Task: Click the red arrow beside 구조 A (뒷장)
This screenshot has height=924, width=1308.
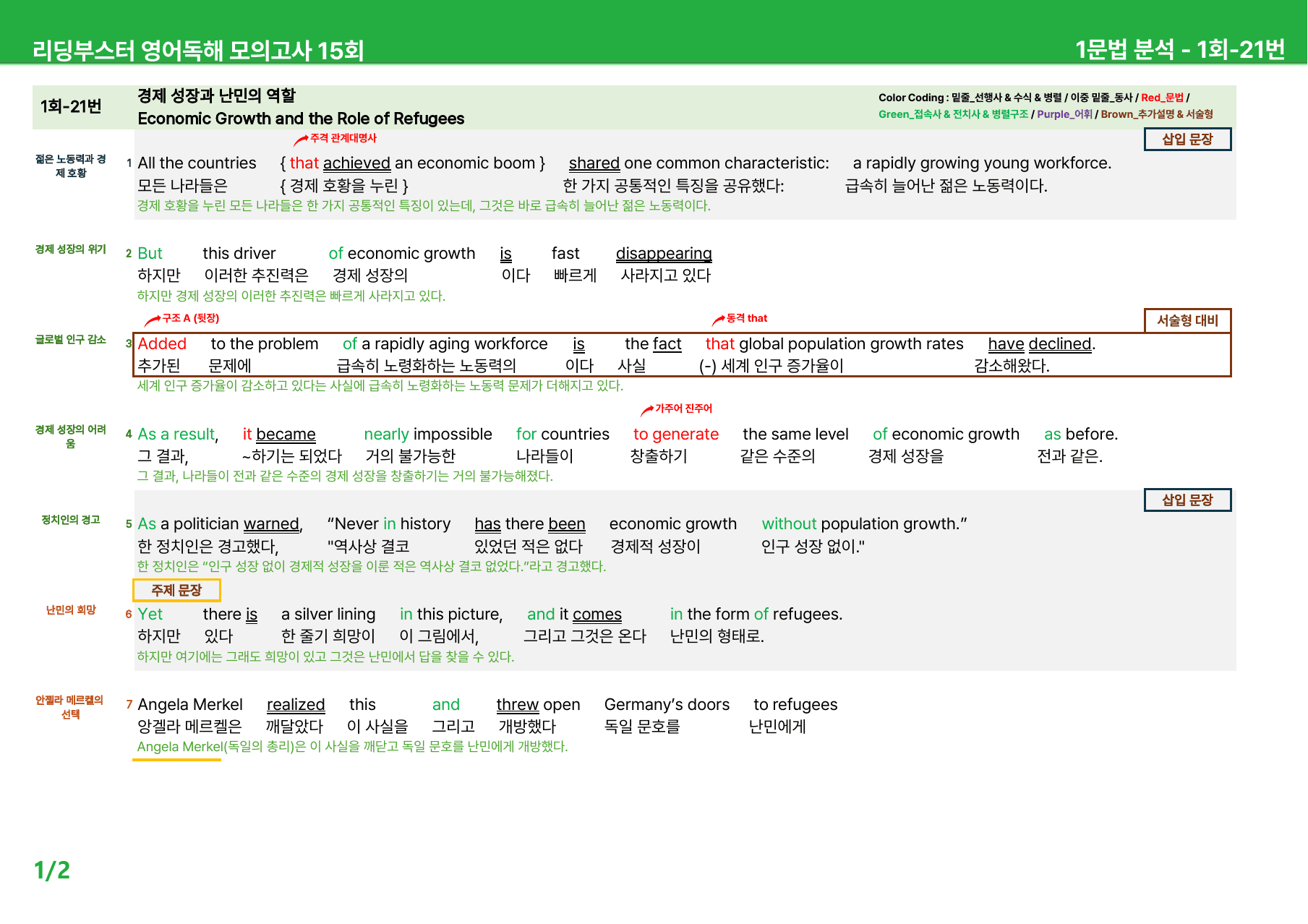Action: pos(153,320)
